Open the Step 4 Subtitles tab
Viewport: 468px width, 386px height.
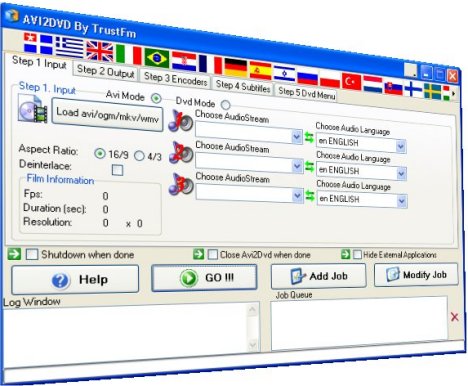pos(243,87)
